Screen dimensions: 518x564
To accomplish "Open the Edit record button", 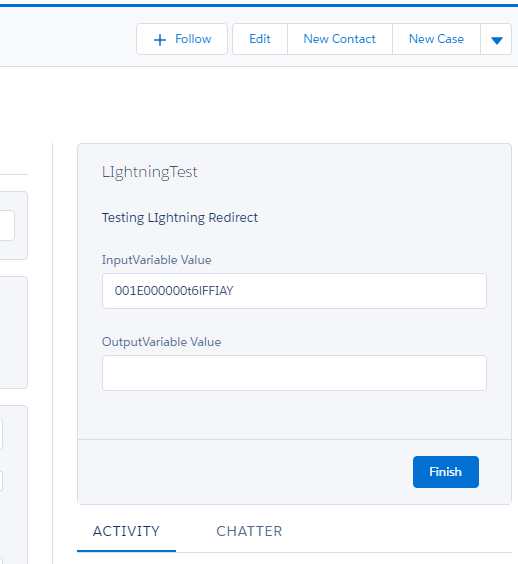I will coord(260,39).
